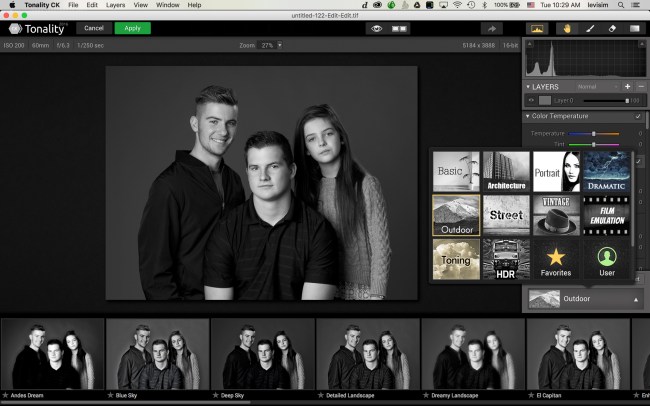Choose the Film Emulation preset category
650x406 pixels.
click(x=606, y=215)
